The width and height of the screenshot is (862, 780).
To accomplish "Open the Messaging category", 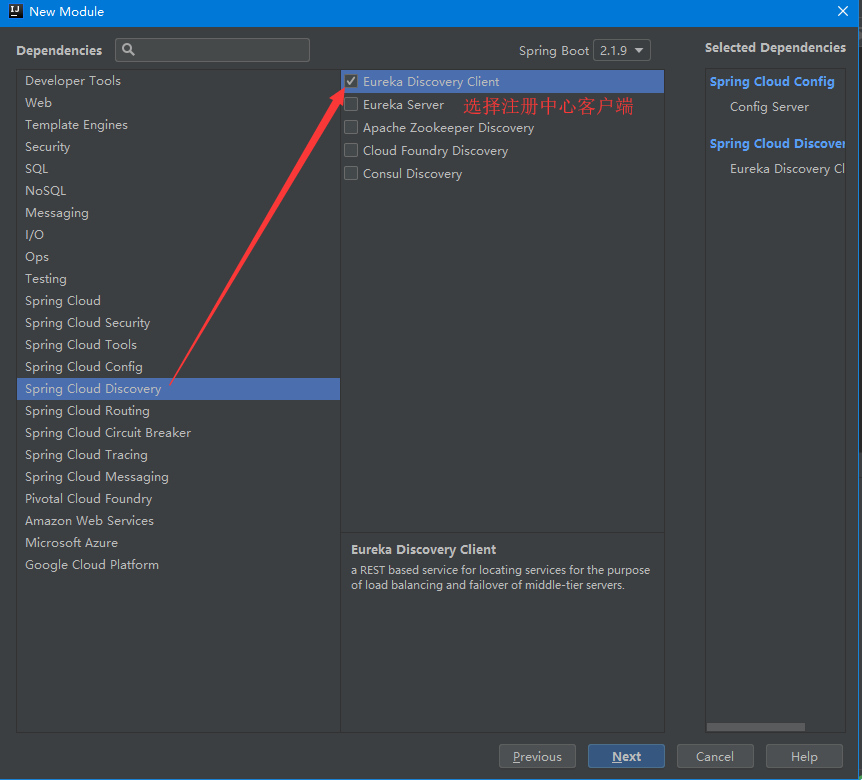I will tap(178, 213).
